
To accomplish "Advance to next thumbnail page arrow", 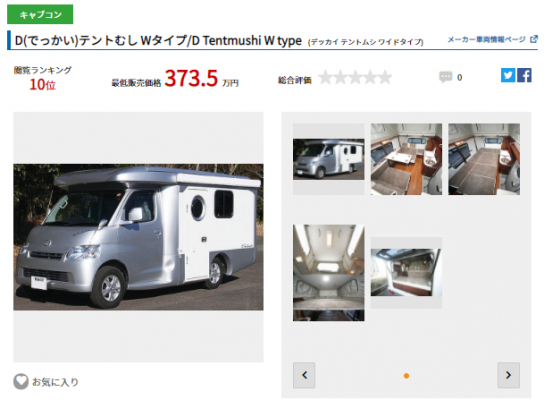I will tap(509, 375).
